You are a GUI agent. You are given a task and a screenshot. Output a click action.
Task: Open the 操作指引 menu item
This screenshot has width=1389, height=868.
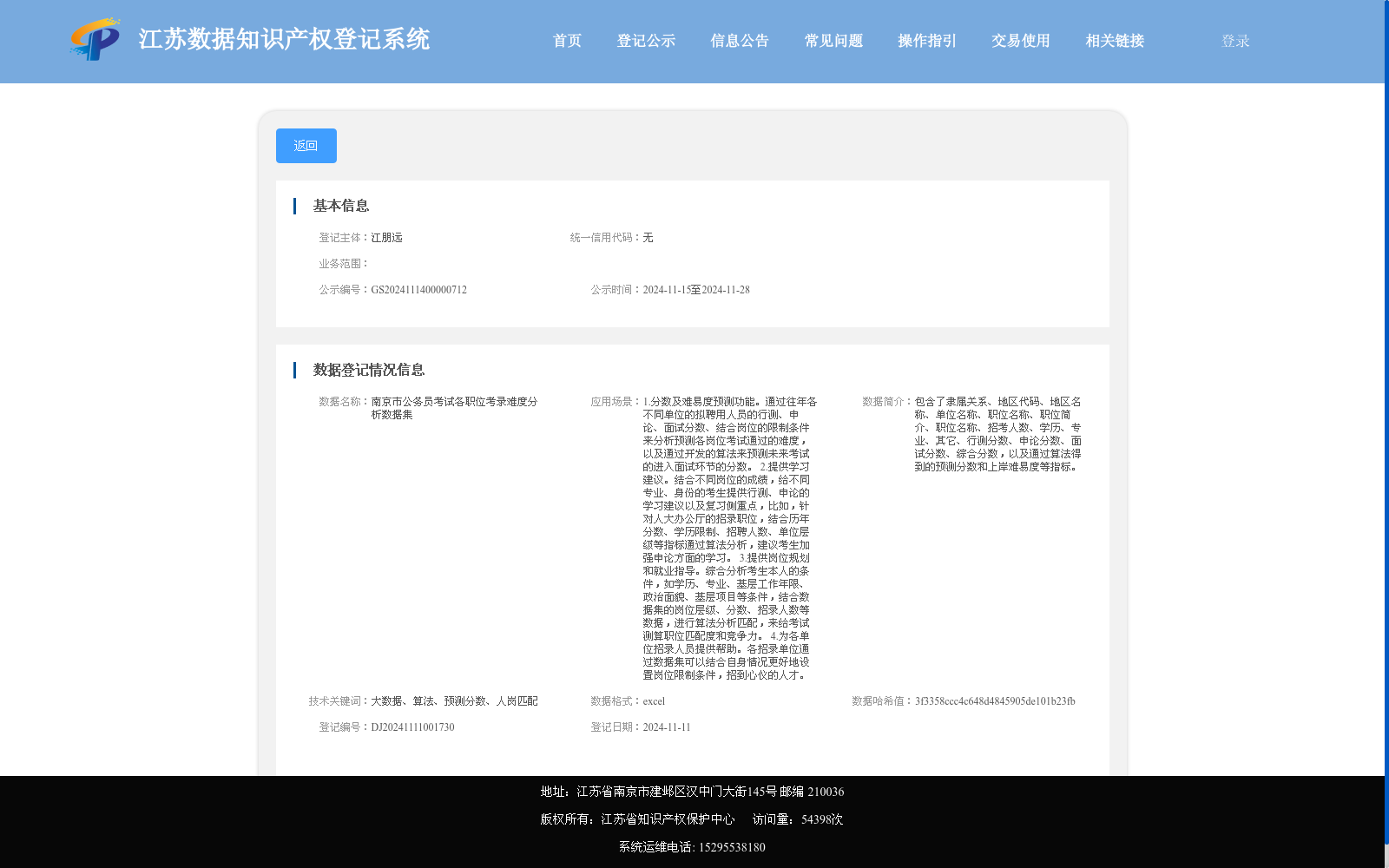point(927,41)
